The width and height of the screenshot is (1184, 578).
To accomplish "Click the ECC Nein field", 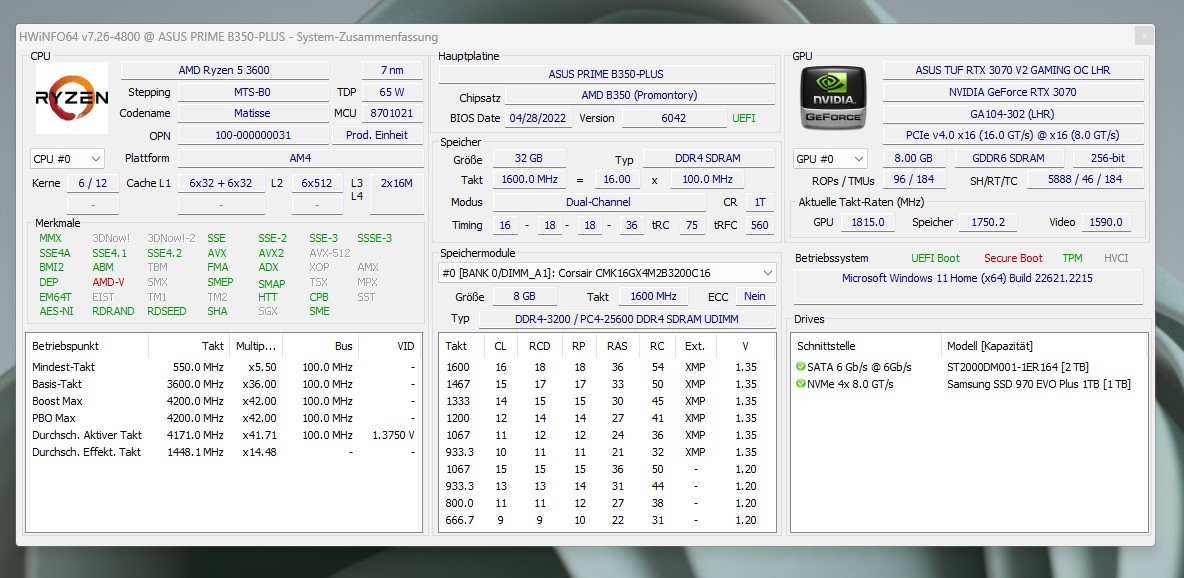I will 754,297.
